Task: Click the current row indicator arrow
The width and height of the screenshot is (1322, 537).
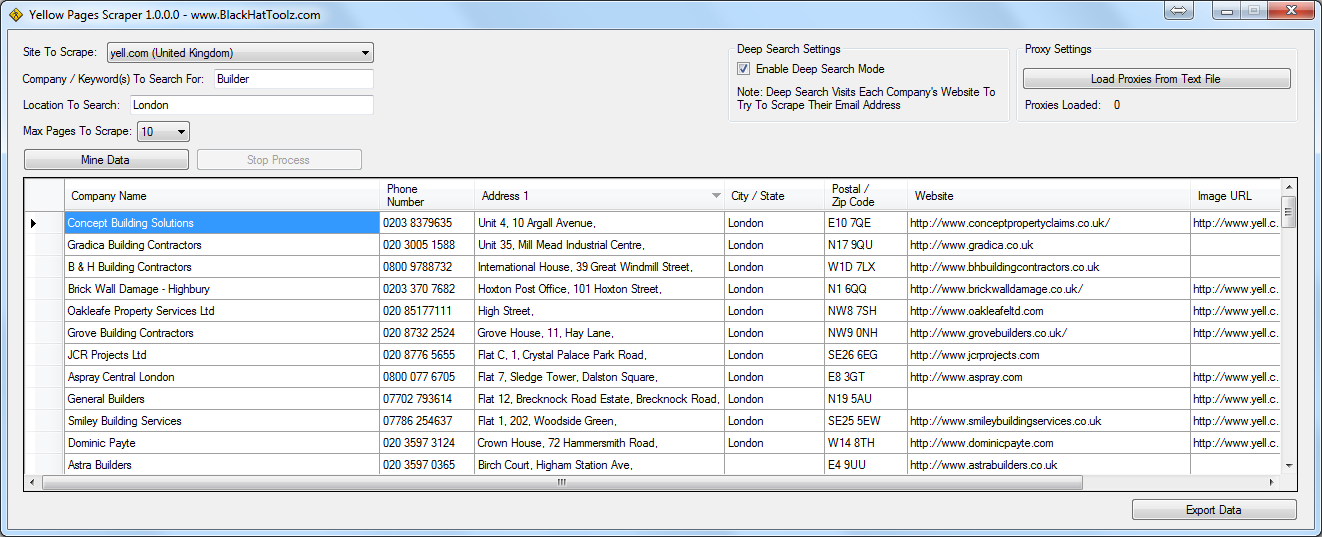Action: [33, 223]
